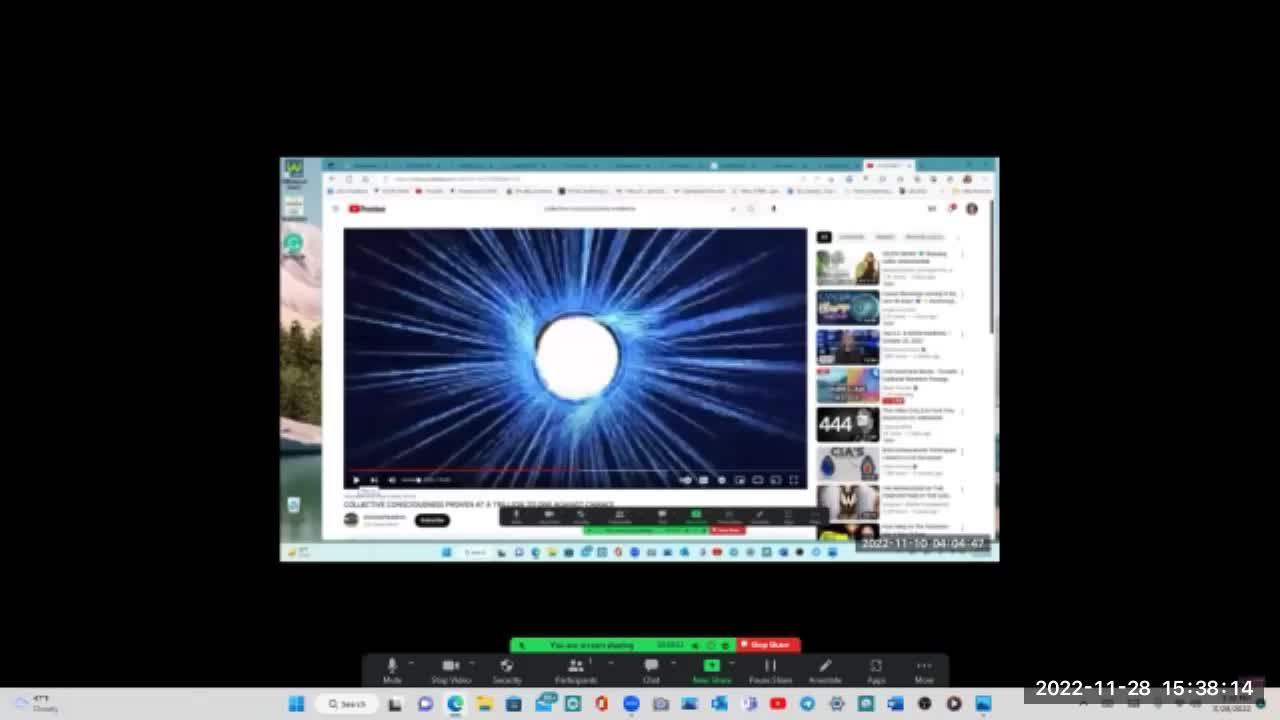
Task: Click the active YouTube browser tab in shared screen
Action: [887, 165]
